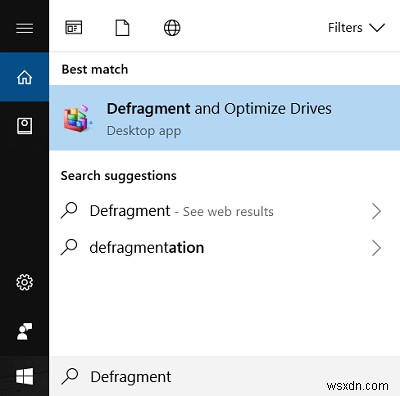The height and width of the screenshot is (396, 400).
Task: Select the Home icon in the sidebar
Action: coord(24,77)
